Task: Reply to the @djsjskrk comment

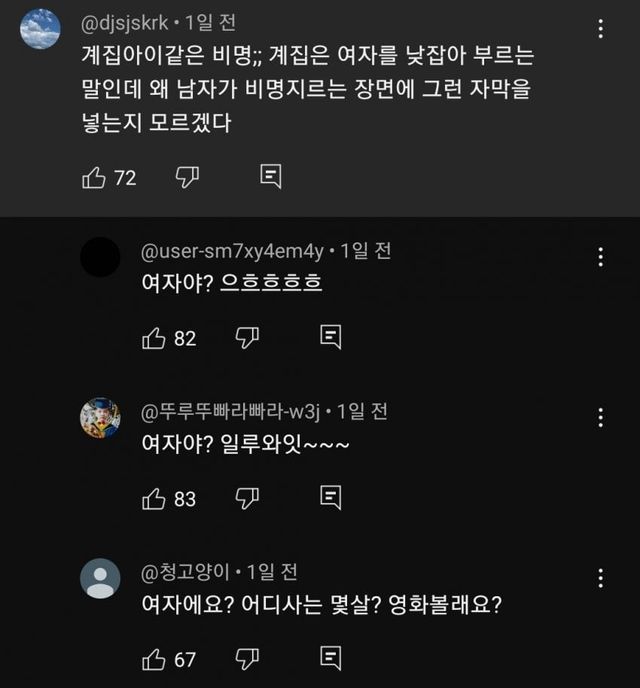Action: coord(270,178)
